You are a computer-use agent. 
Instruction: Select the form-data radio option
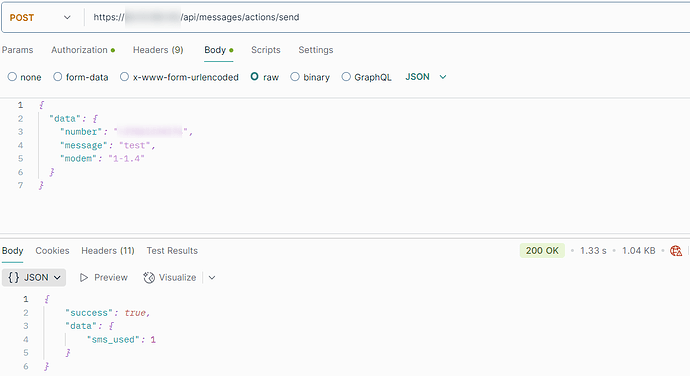point(58,77)
